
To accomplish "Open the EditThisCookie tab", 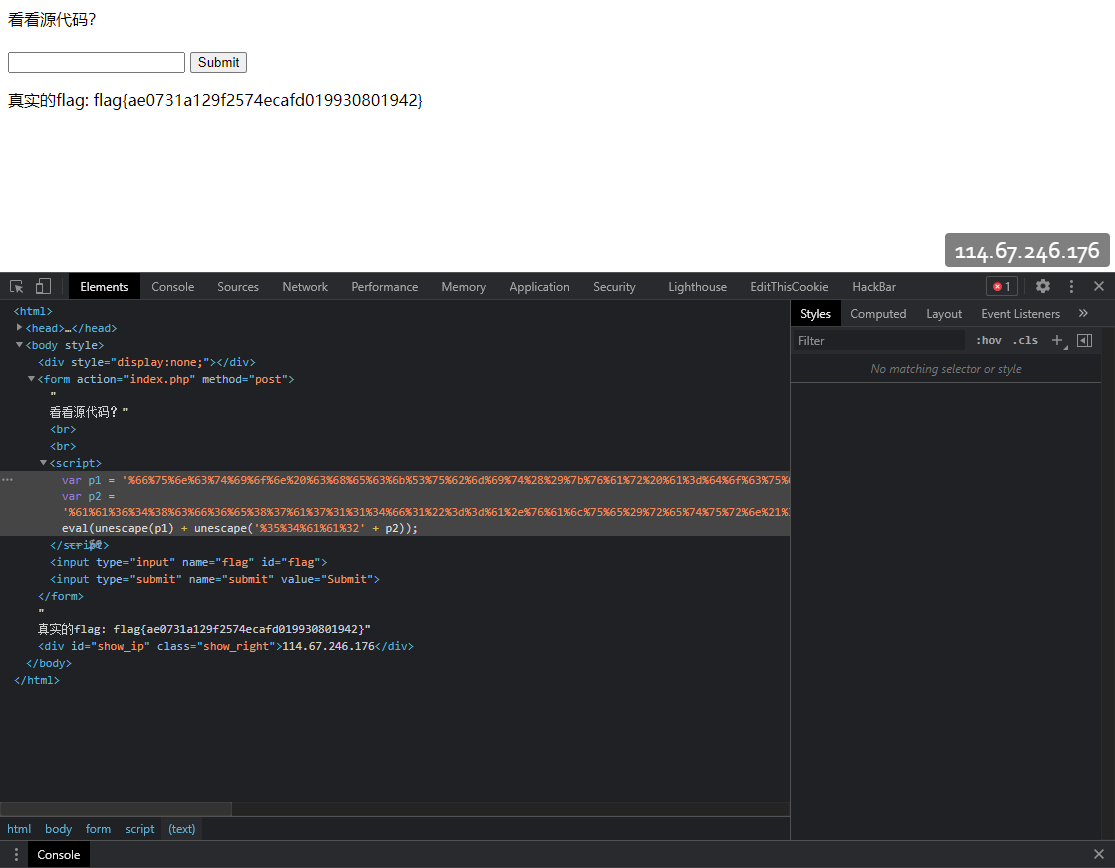I will 789,286.
